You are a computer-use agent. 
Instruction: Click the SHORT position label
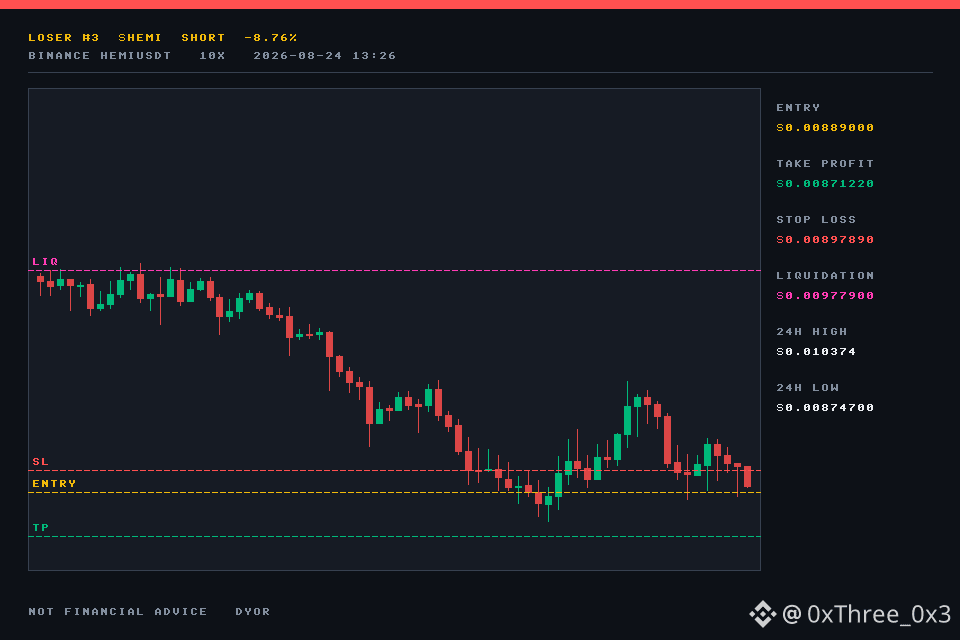coord(203,37)
